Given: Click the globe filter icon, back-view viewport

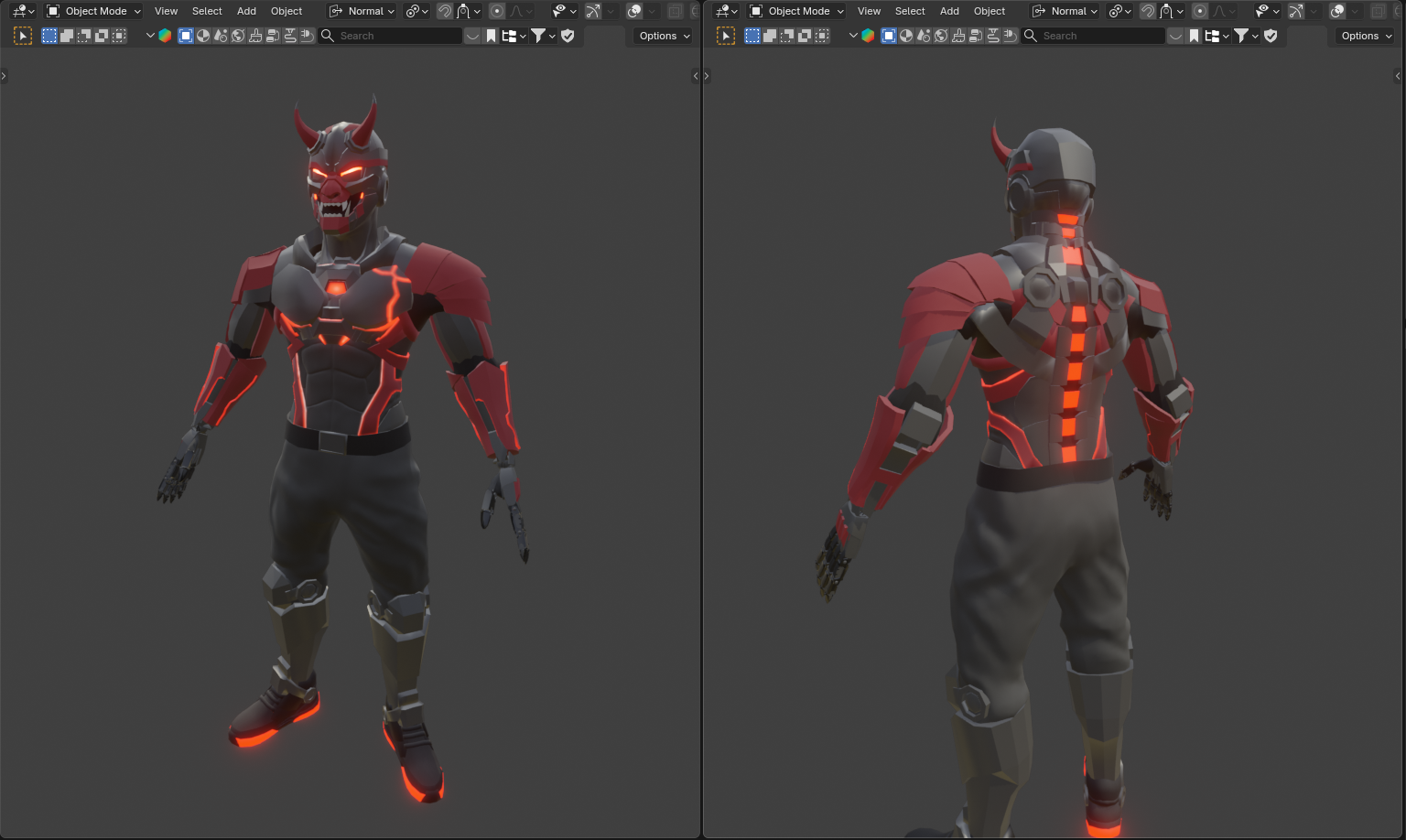Looking at the screenshot, I should [941, 36].
